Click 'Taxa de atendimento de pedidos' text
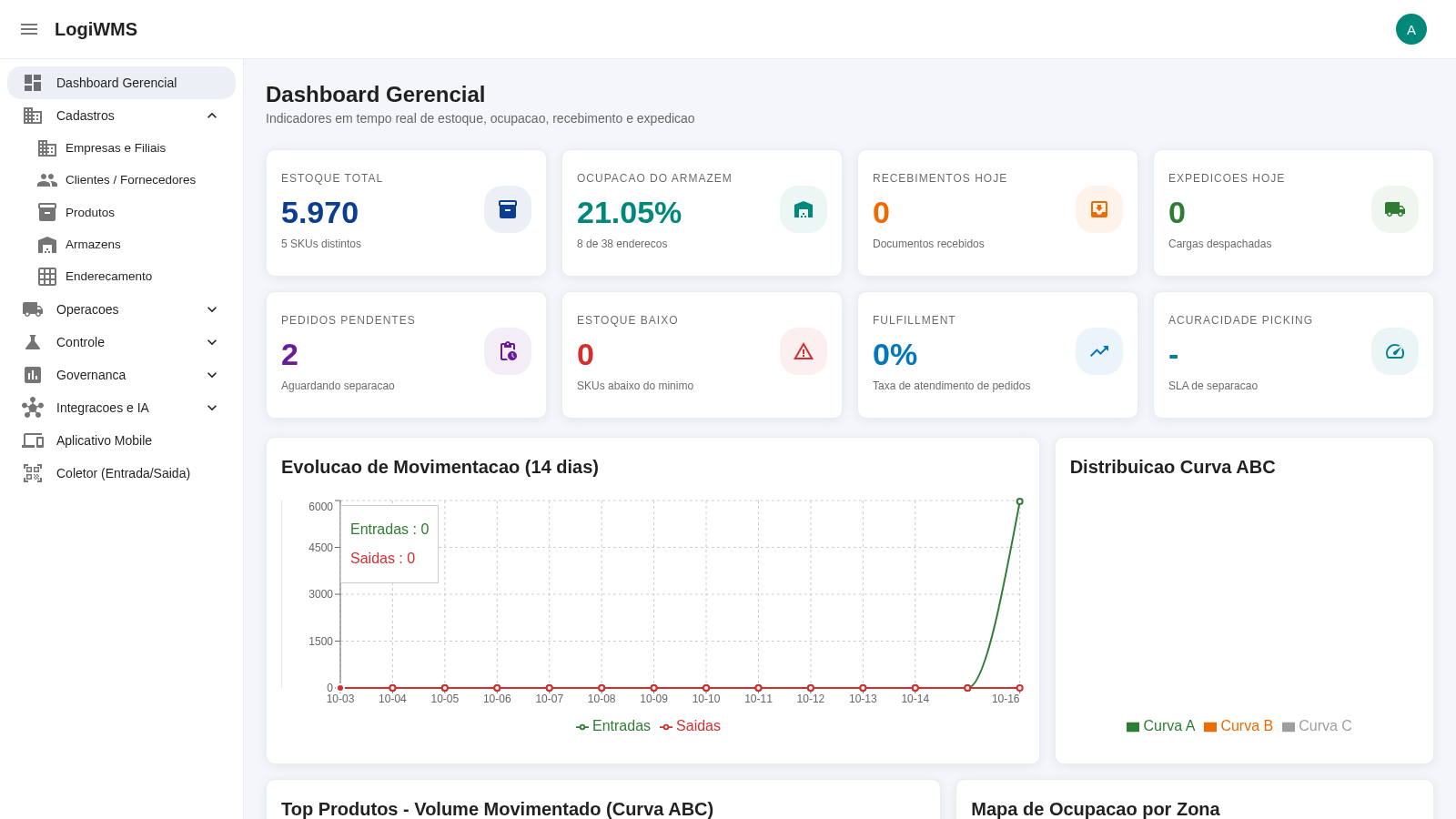This screenshot has height=819, width=1456. tap(951, 386)
